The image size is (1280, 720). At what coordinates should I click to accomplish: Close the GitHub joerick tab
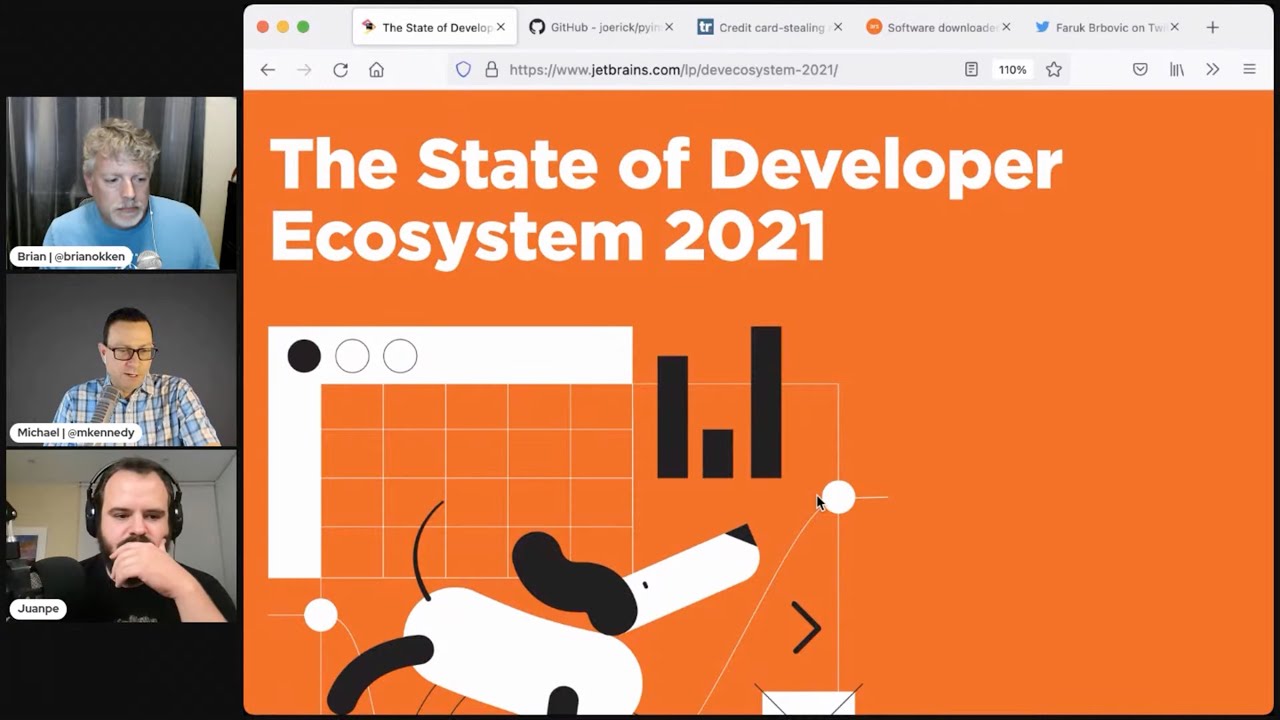click(x=669, y=27)
